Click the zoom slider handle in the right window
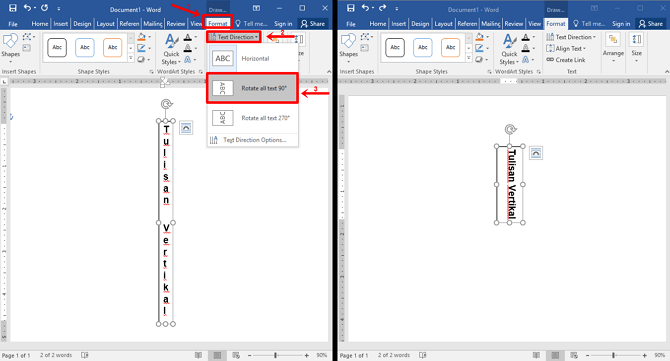This screenshot has width=670, height=361. (x=614, y=355)
